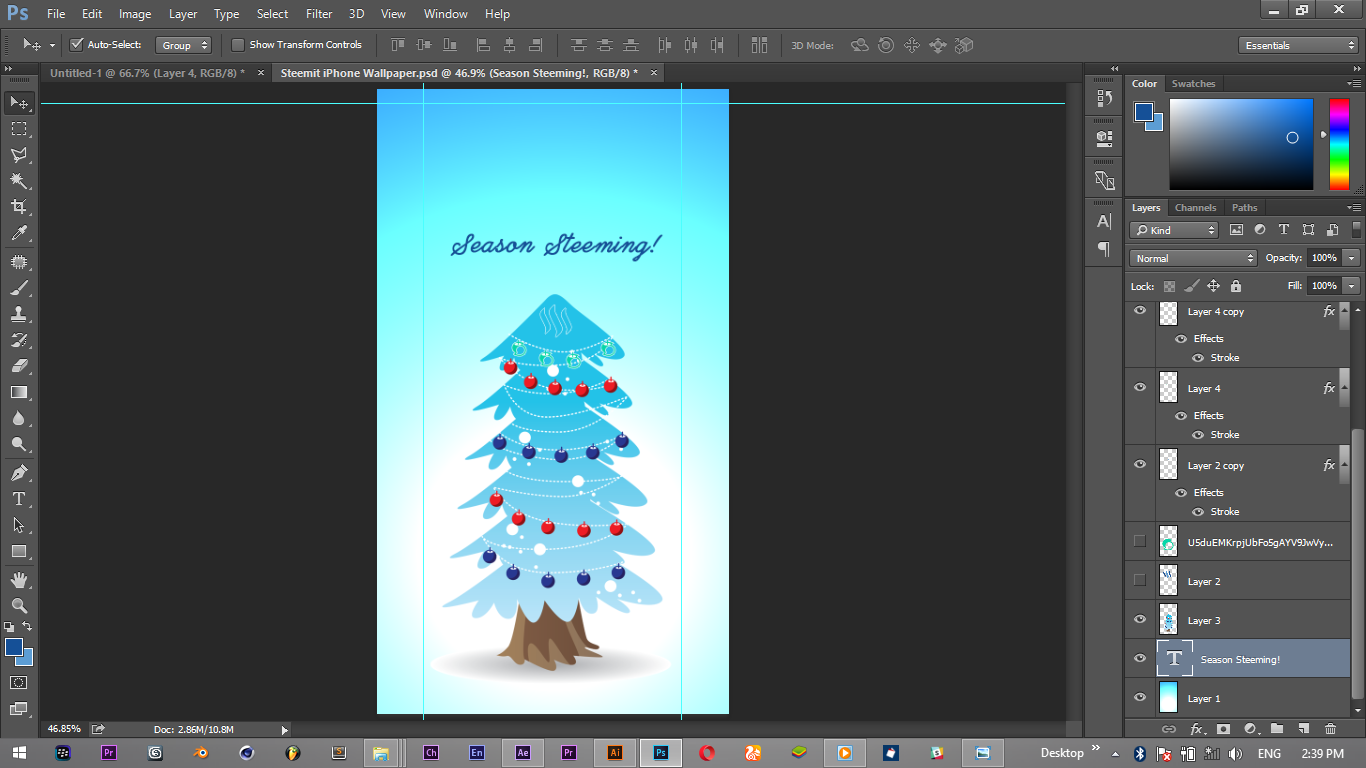Select the Clone Stamp tool

(x=19, y=314)
